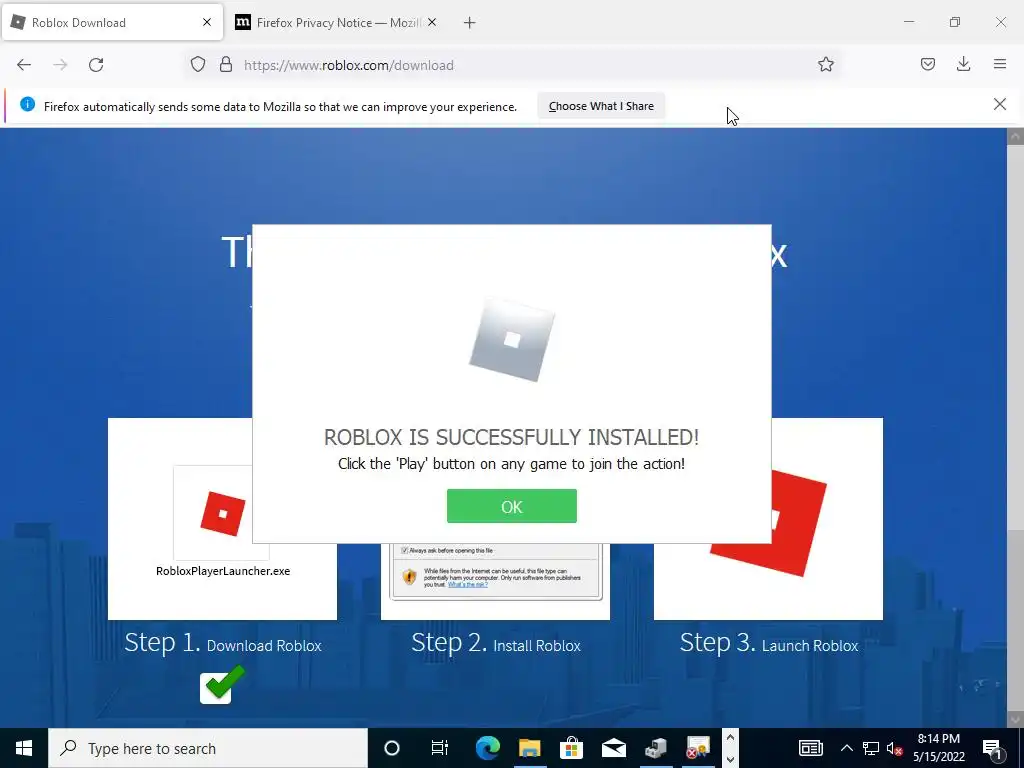
Task: Open the Windows Start menu
Action: [24, 748]
